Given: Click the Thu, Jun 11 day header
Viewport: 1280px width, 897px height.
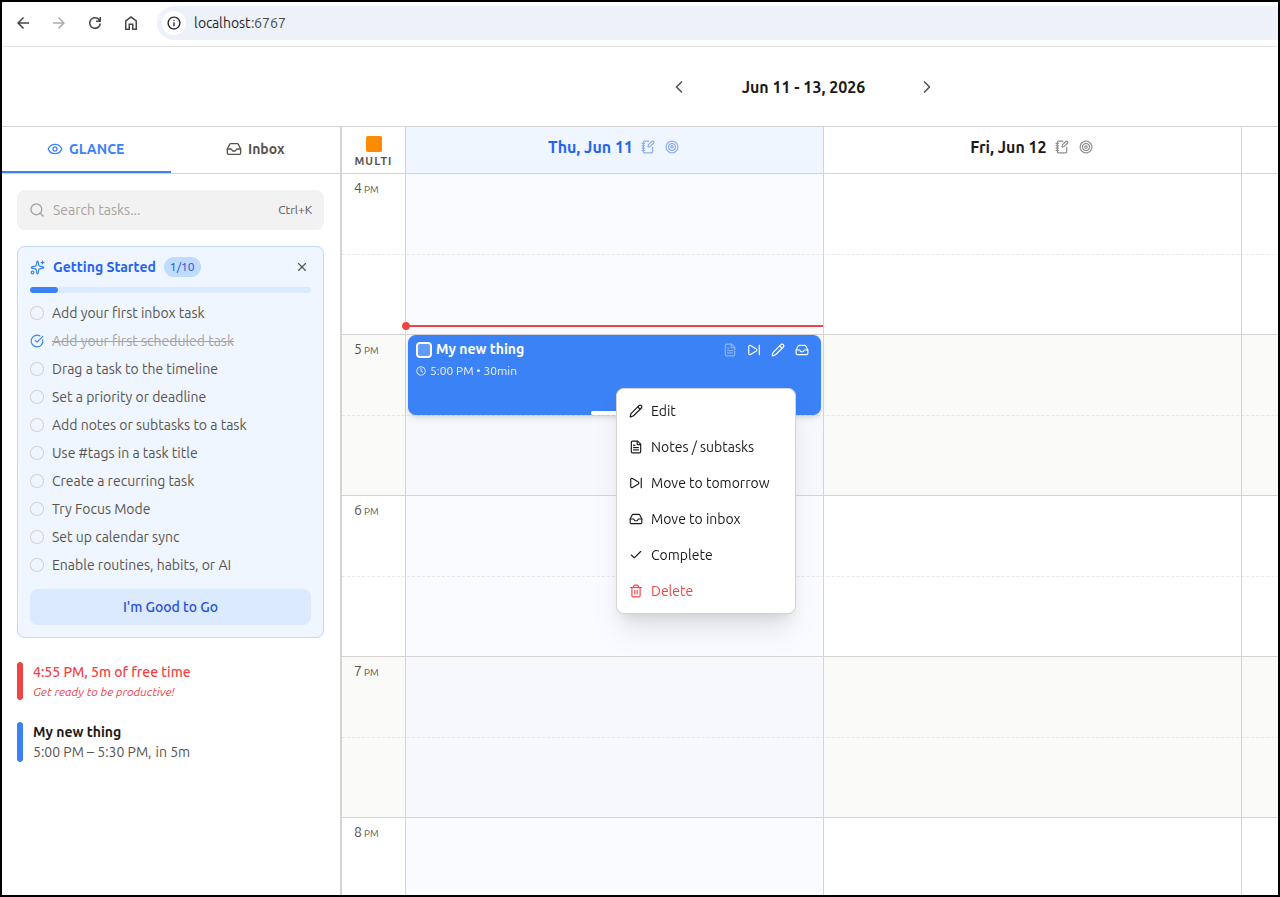Looking at the screenshot, I should 590,147.
